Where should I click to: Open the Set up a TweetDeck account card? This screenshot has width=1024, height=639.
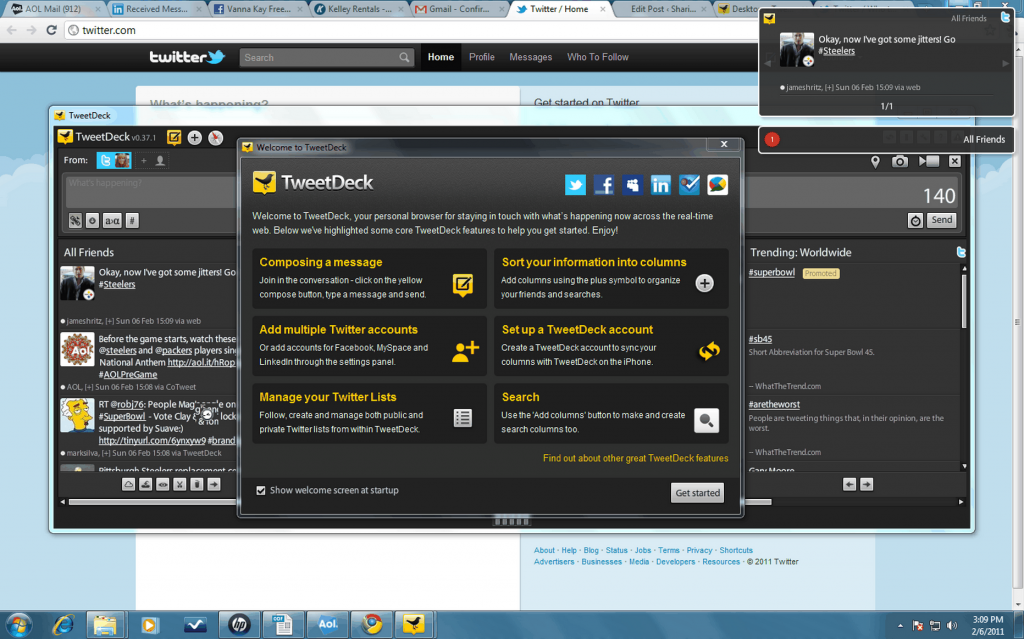pyautogui.click(x=611, y=346)
